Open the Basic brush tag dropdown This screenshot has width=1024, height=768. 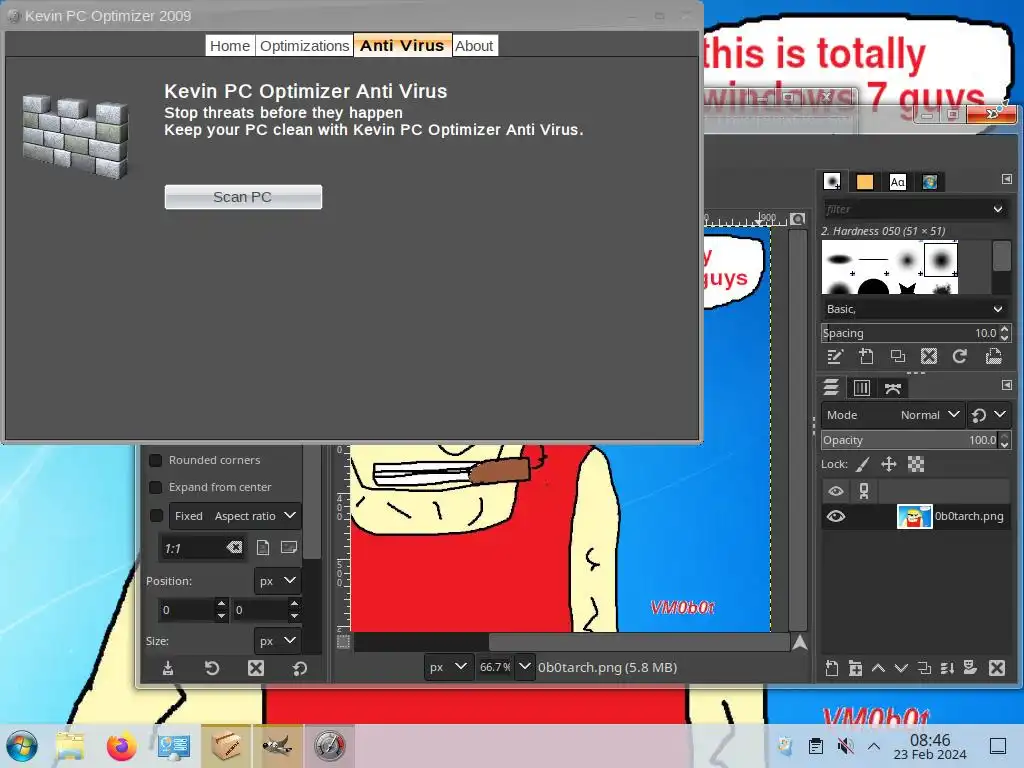click(914, 309)
